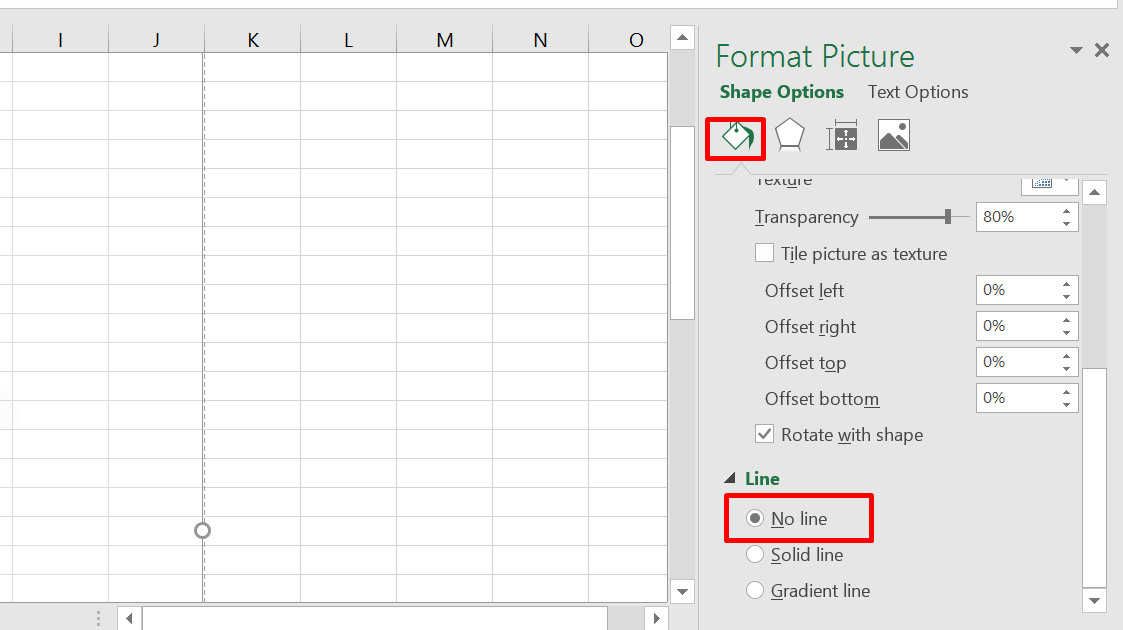Open the texture picker thumbnail

1043,181
